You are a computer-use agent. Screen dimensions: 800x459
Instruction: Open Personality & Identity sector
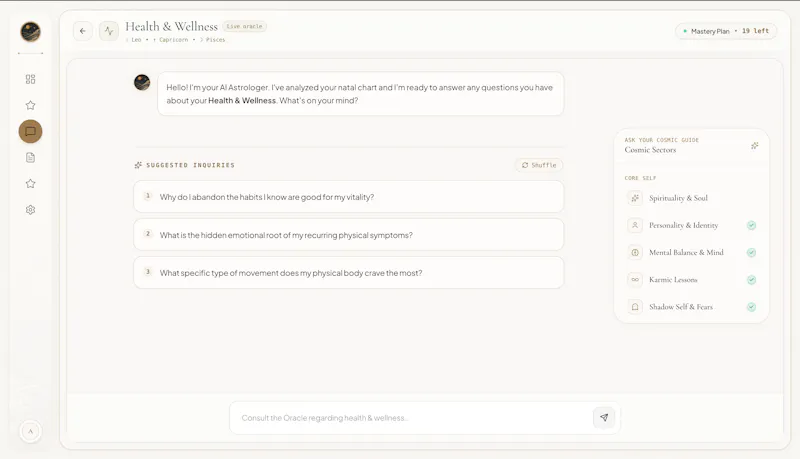(x=691, y=225)
